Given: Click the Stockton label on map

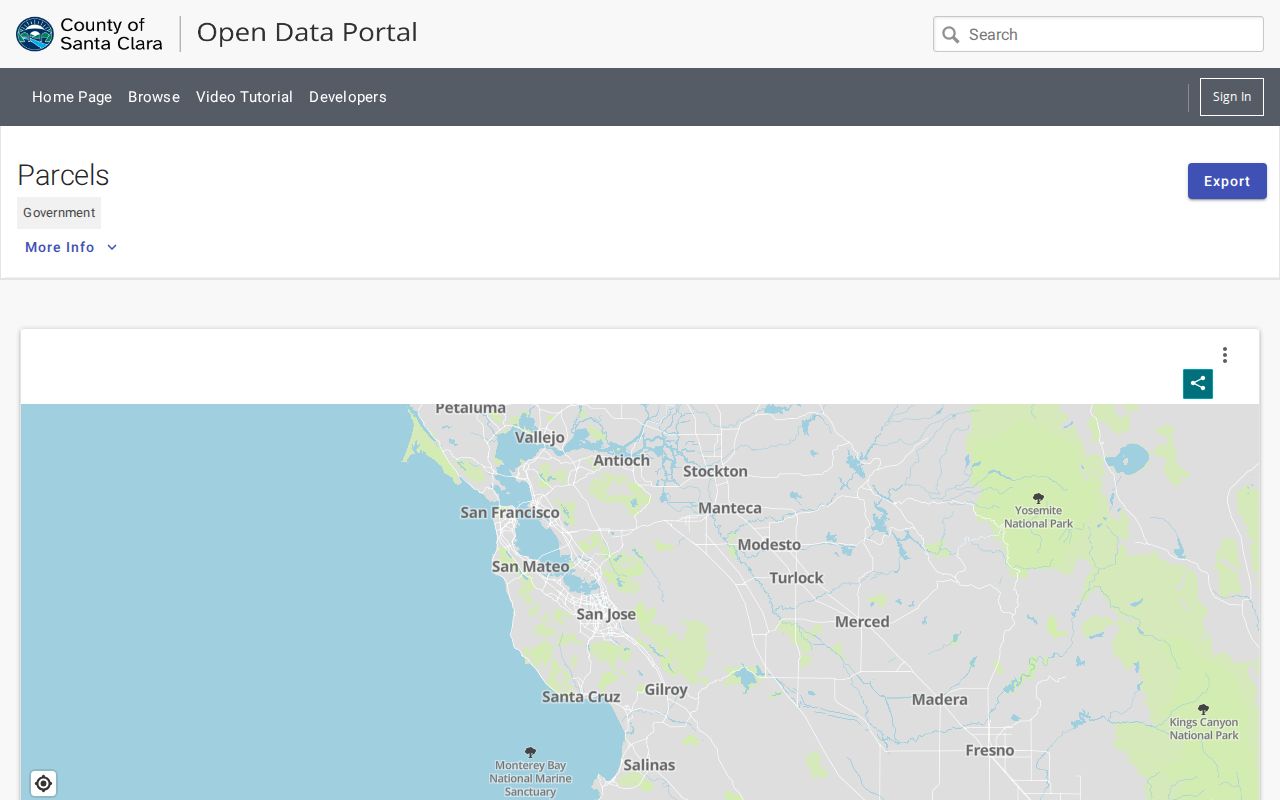Looking at the screenshot, I should tap(715, 471).
